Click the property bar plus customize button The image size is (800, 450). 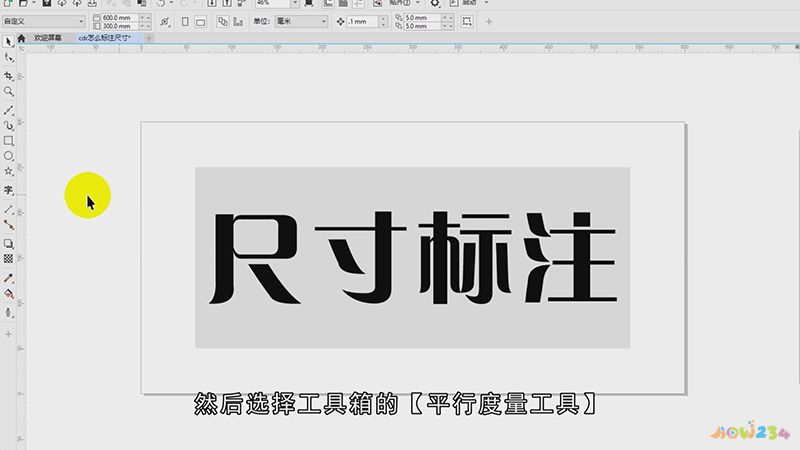(489, 21)
